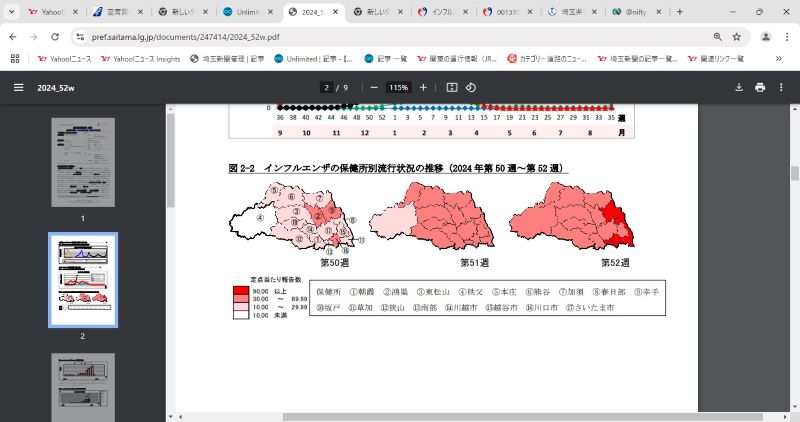Toggle the PDF sidebar menu icon

point(18,87)
